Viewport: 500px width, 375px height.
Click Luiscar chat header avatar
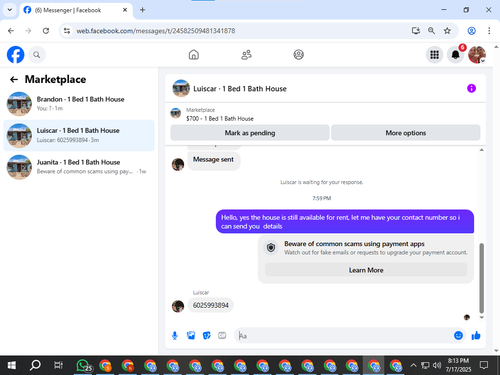click(181, 88)
